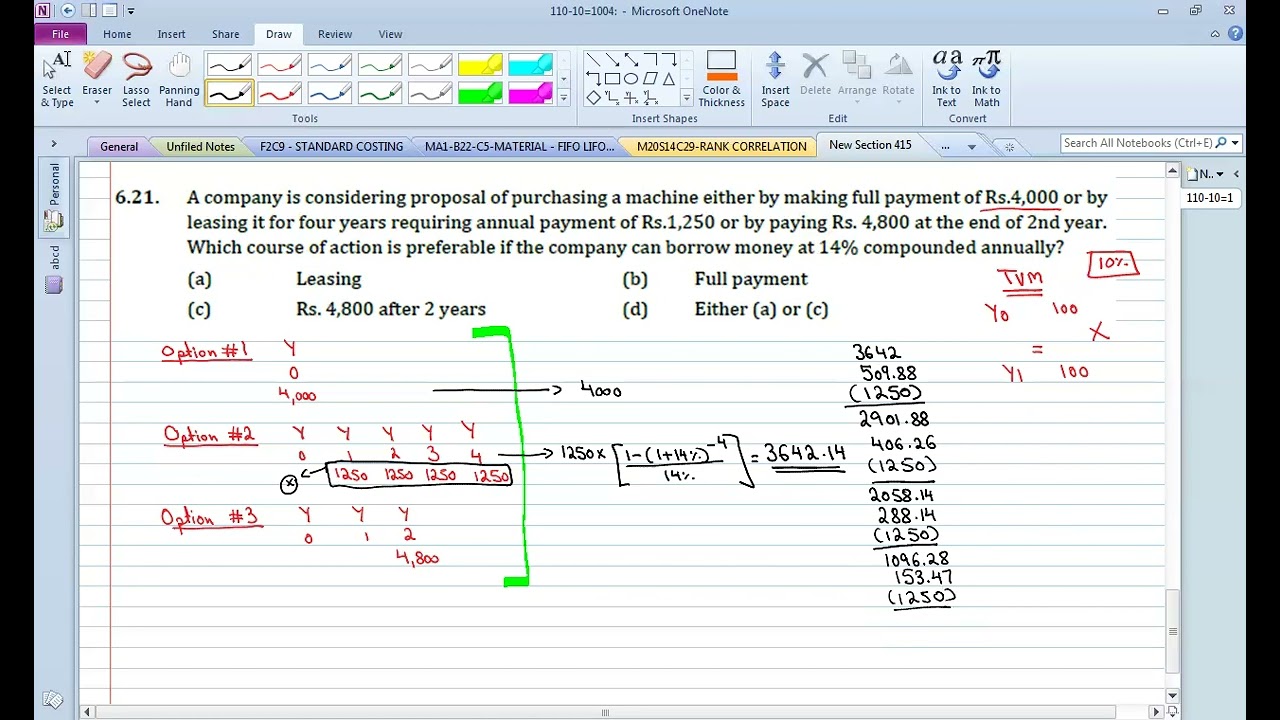
Task: Switch to the View ribbon tab
Action: tap(390, 34)
